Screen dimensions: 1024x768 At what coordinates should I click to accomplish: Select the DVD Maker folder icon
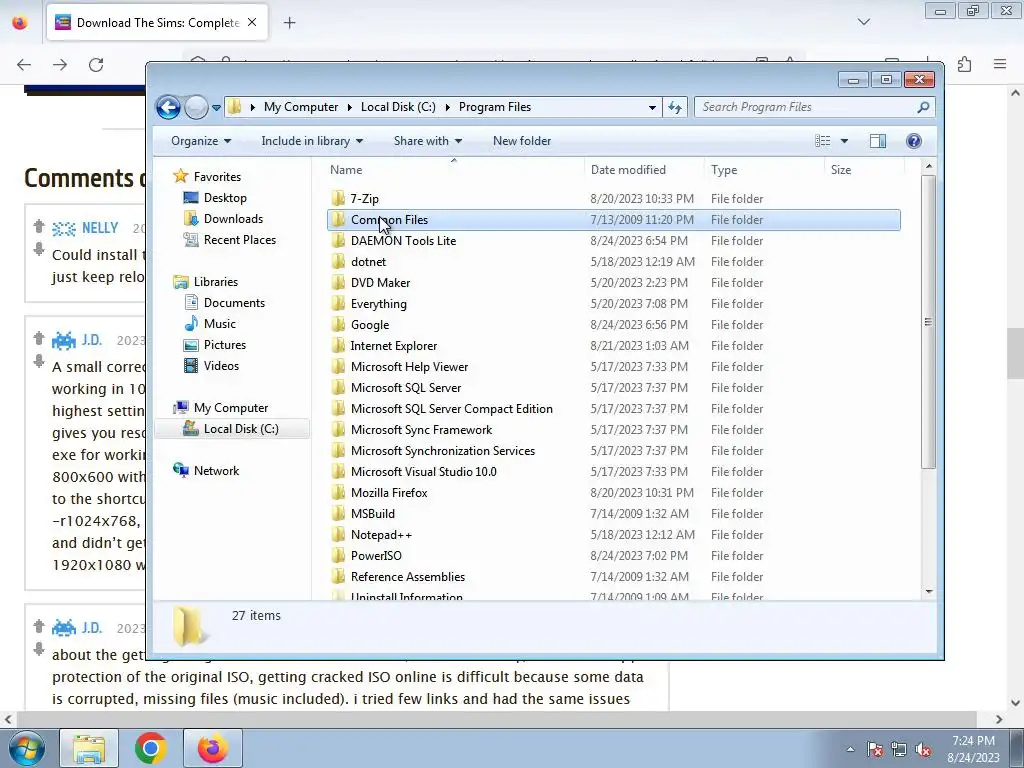338,283
